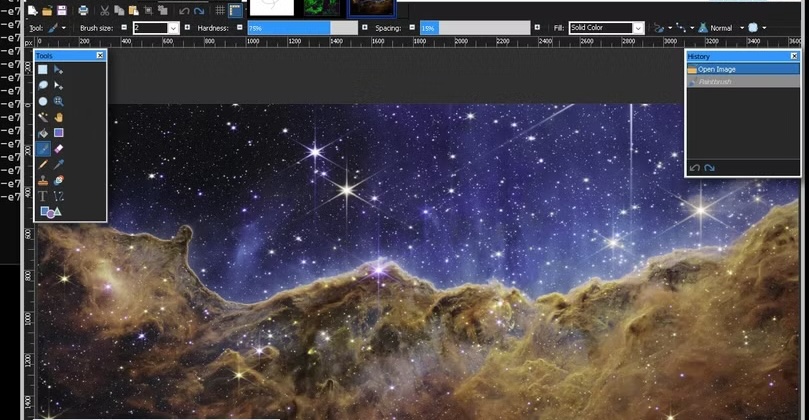Select the Rectangle Select tool
Image resolution: width=809 pixels, height=420 pixels.
click(x=43, y=70)
